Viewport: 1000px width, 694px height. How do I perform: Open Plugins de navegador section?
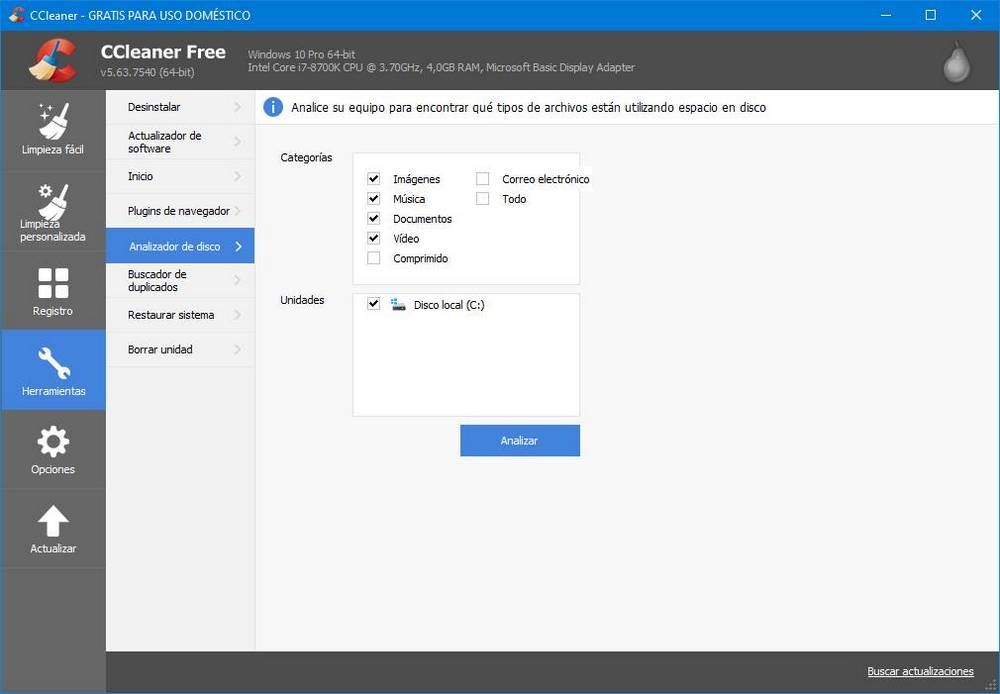180,210
